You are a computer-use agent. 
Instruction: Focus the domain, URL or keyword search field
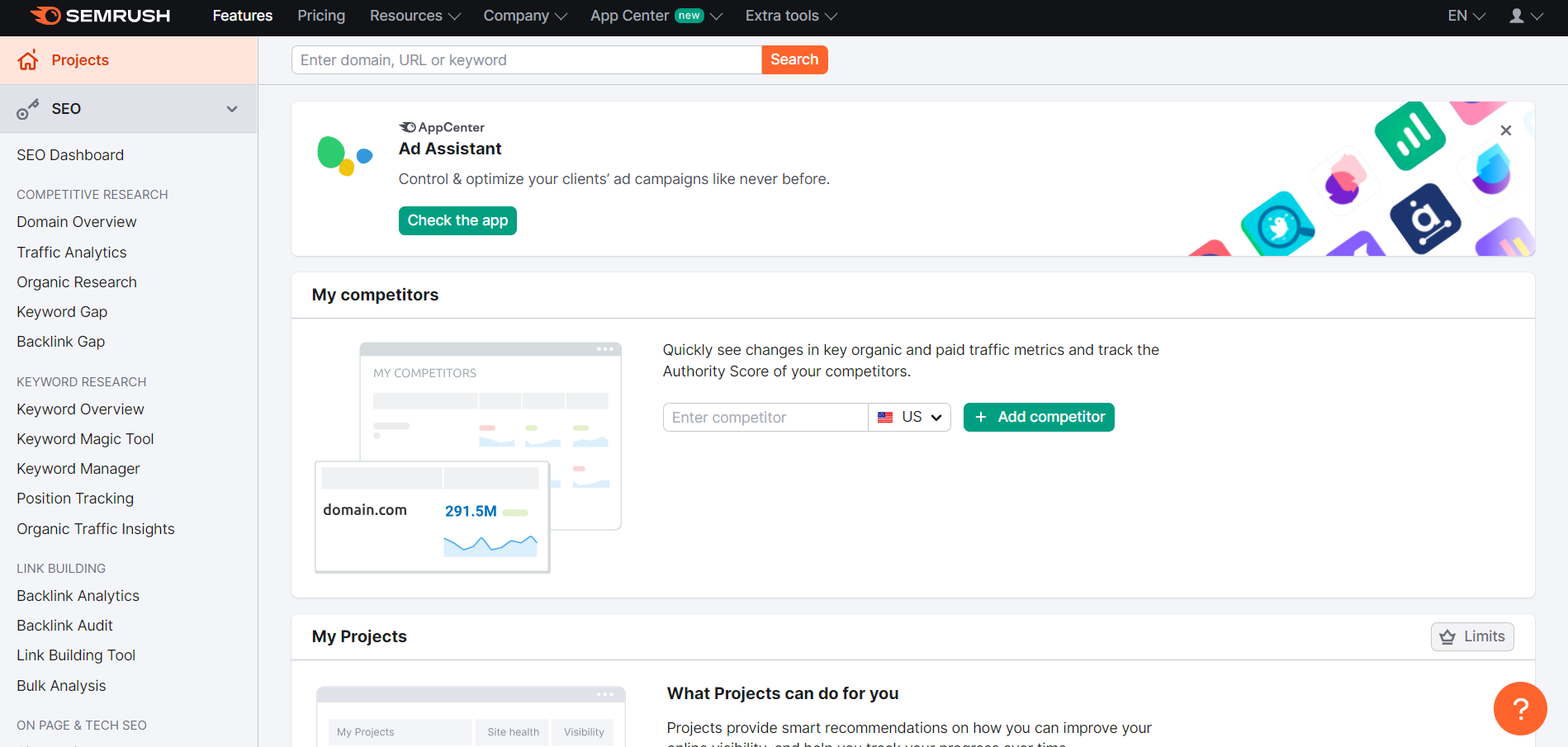point(526,59)
